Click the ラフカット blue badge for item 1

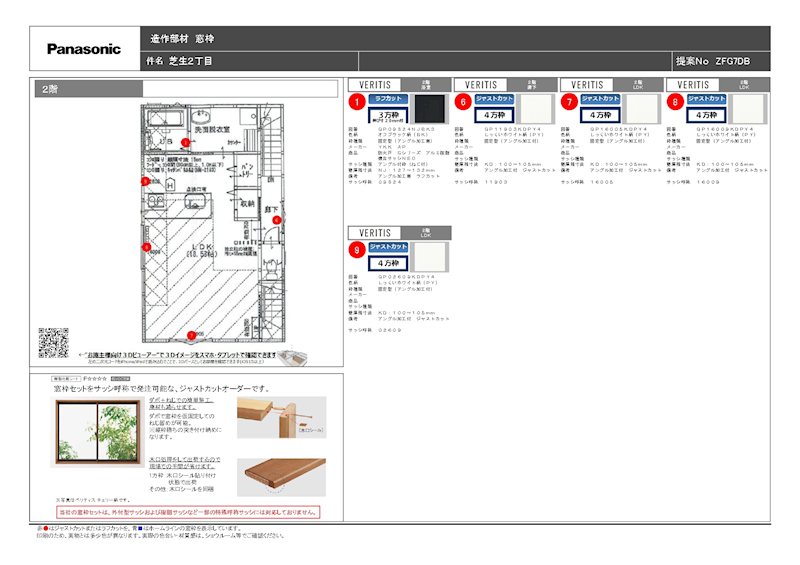point(388,99)
